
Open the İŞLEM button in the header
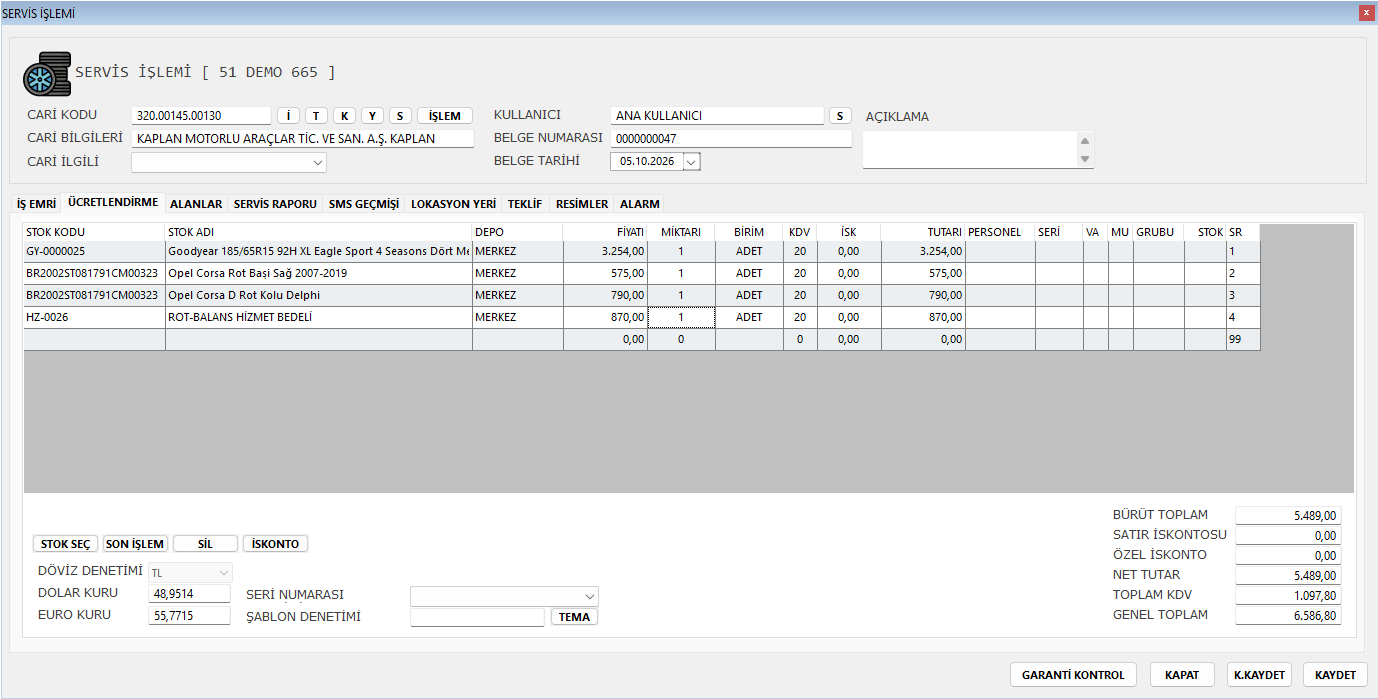445,116
